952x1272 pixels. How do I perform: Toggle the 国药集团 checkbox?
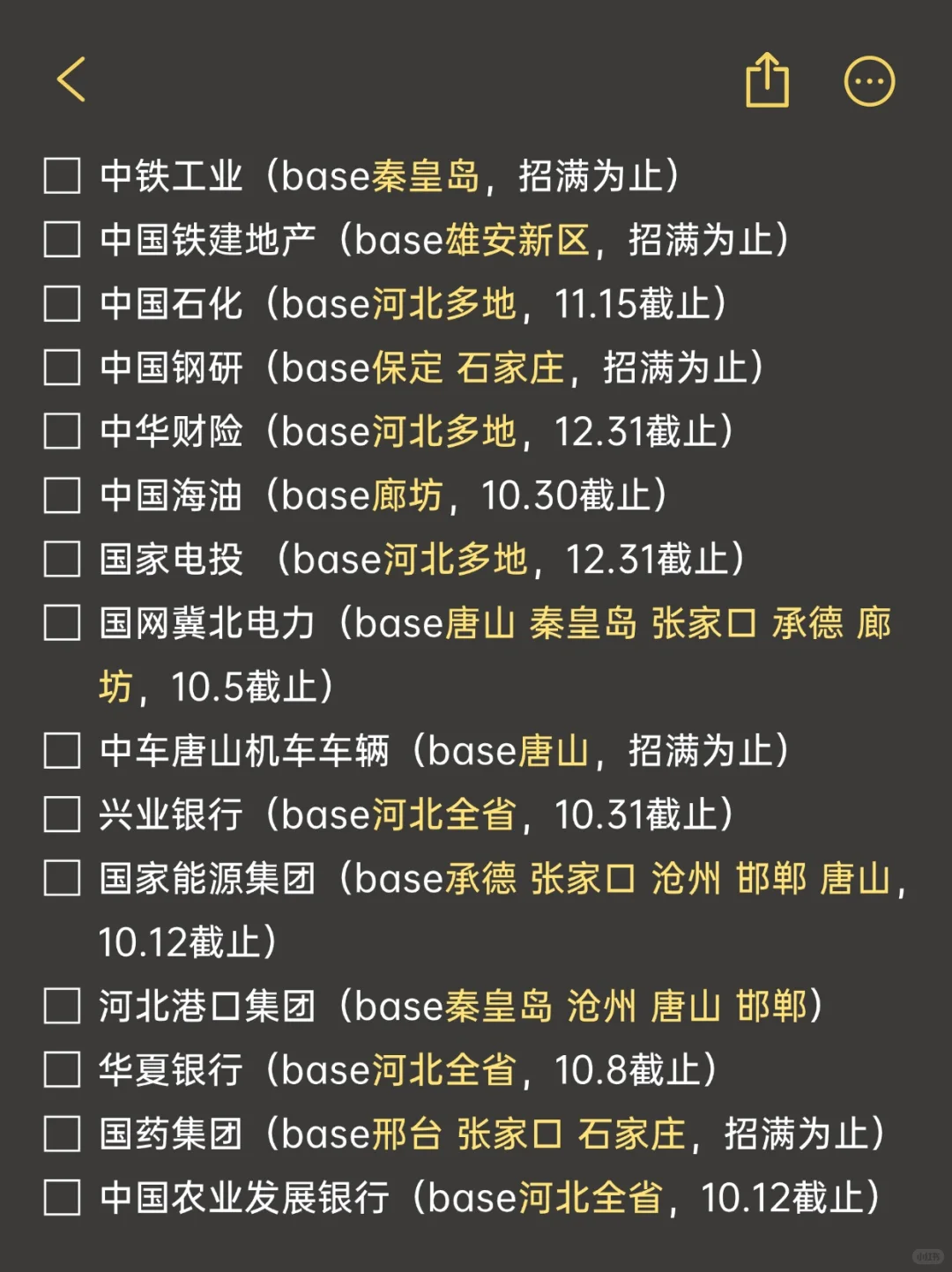point(63,1134)
